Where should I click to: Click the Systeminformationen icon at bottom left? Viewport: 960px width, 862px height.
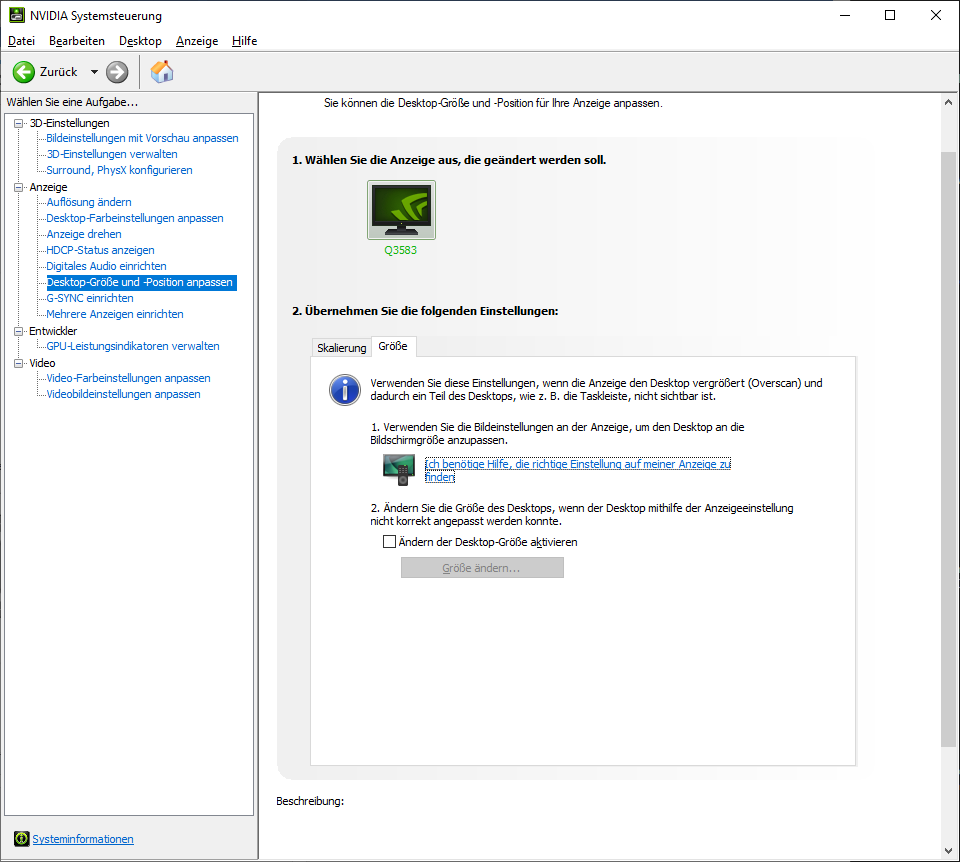pyautogui.click(x=21, y=839)
